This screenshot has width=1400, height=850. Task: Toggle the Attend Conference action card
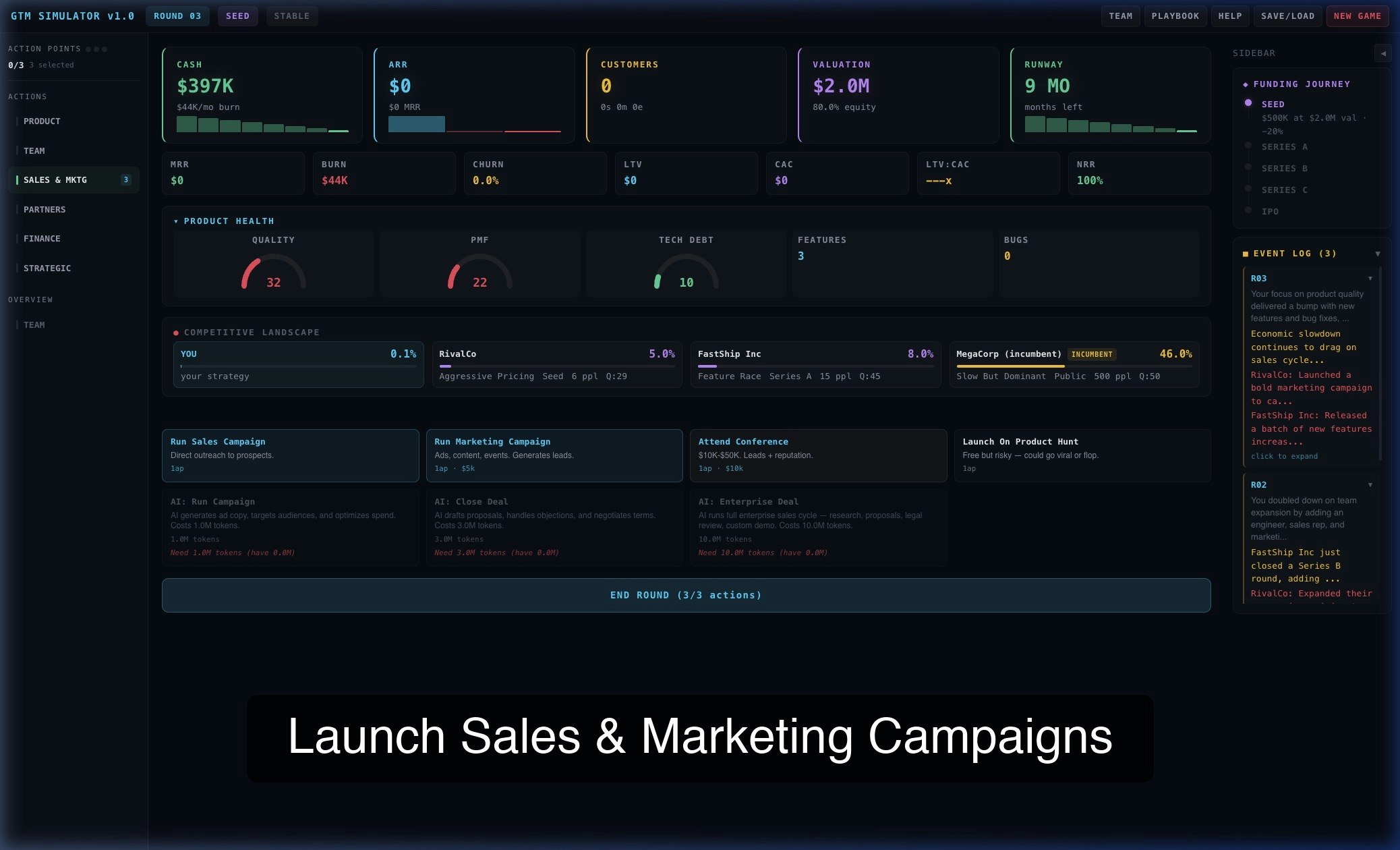coord(817,455)
